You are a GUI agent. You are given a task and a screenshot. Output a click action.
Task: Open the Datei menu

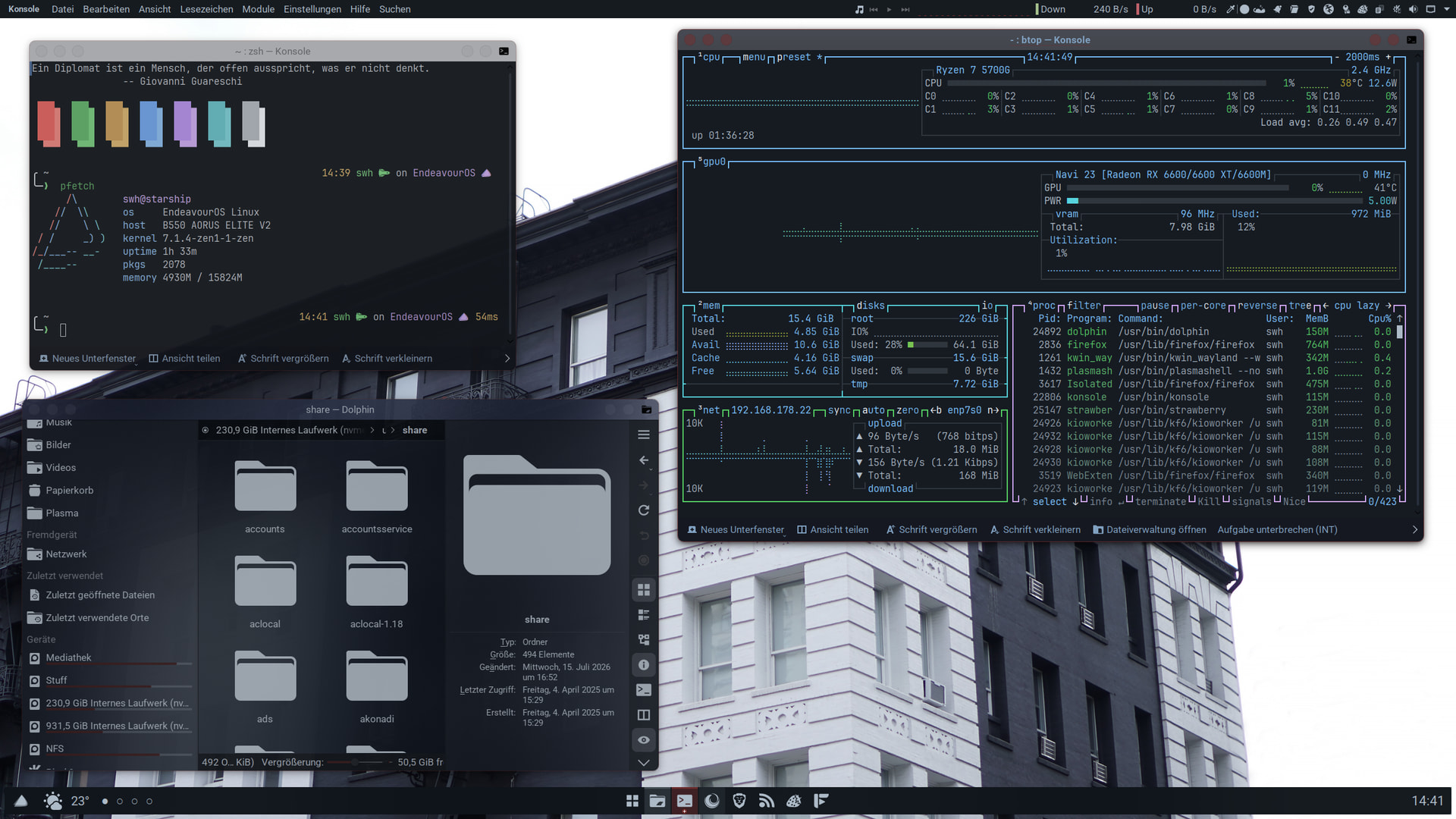coord(63,9)
